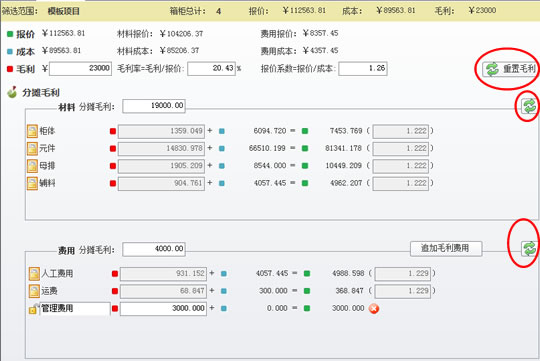The width and height of the screenshot is (540, 361).
Task: Click the red 毛利 legend square
Action: [x=10, y=69]
